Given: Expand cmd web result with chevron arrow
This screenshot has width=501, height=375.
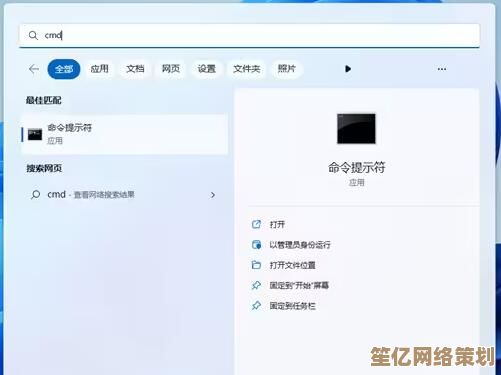Looking at the screenshot, I should pyautogui.click(x=213, y=195).
